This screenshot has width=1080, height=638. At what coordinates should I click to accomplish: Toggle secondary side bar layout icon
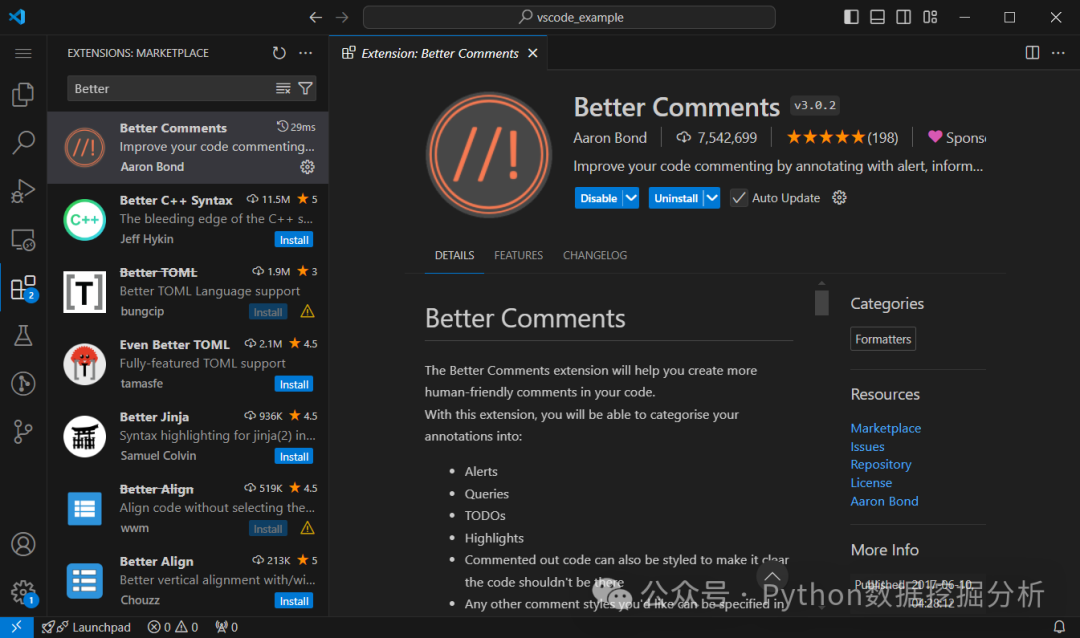click(x=904, y=17)
